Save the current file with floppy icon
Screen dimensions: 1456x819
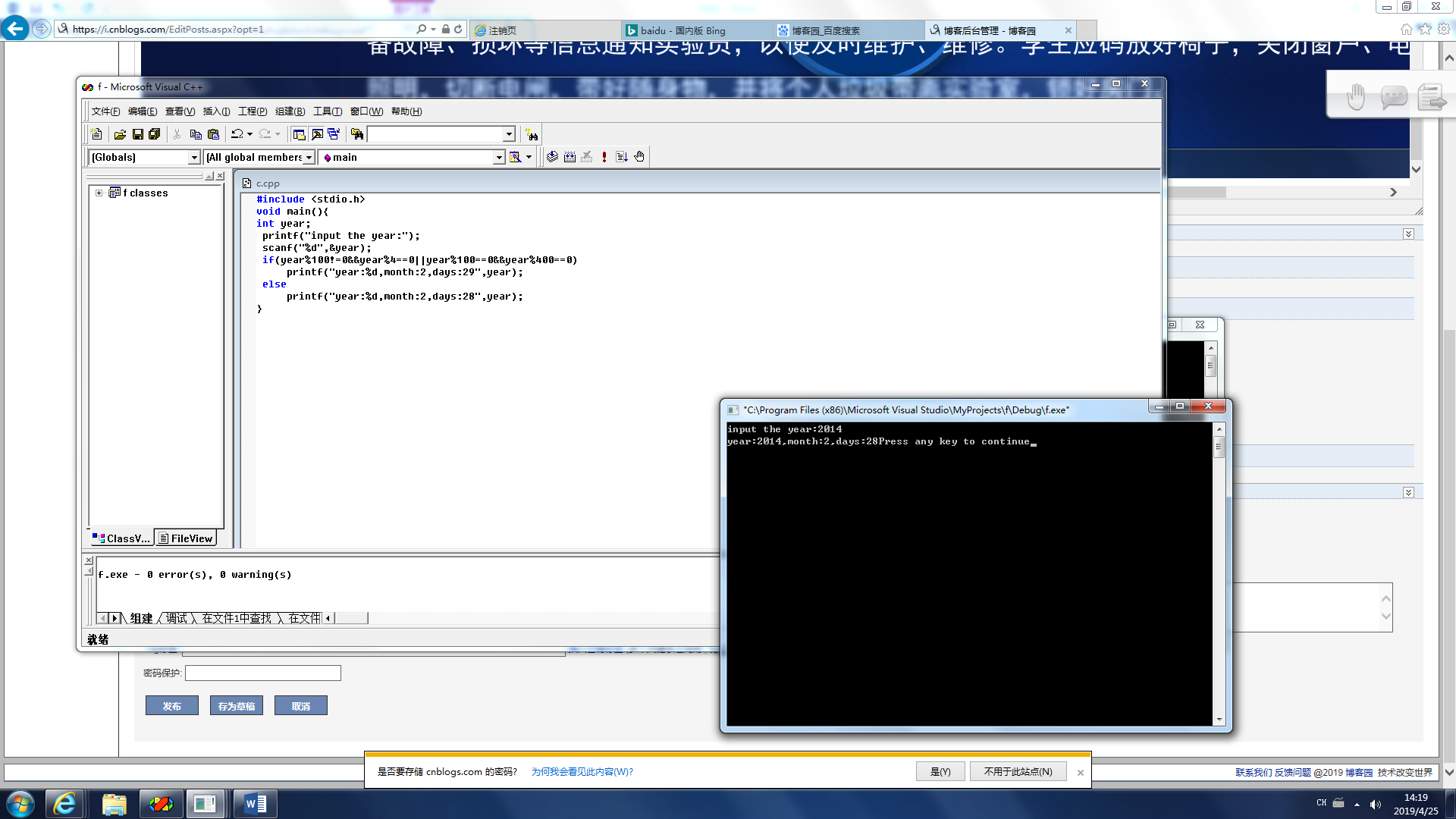tap(137, 134)
